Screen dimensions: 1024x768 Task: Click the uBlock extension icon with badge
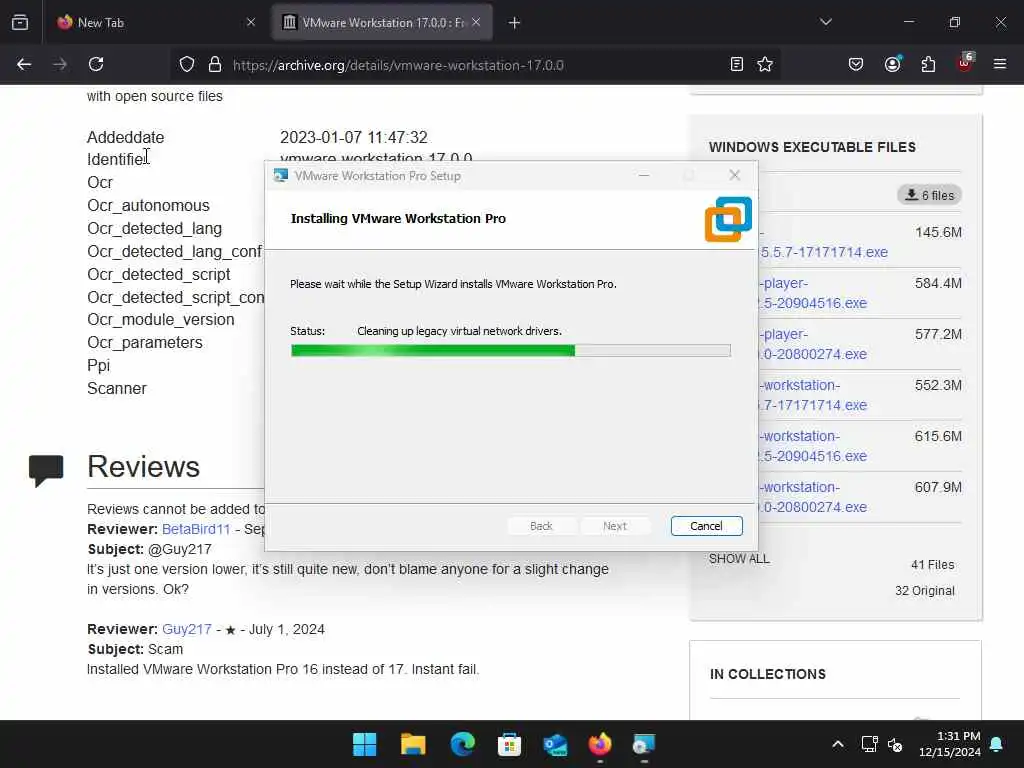coord(965,63)
